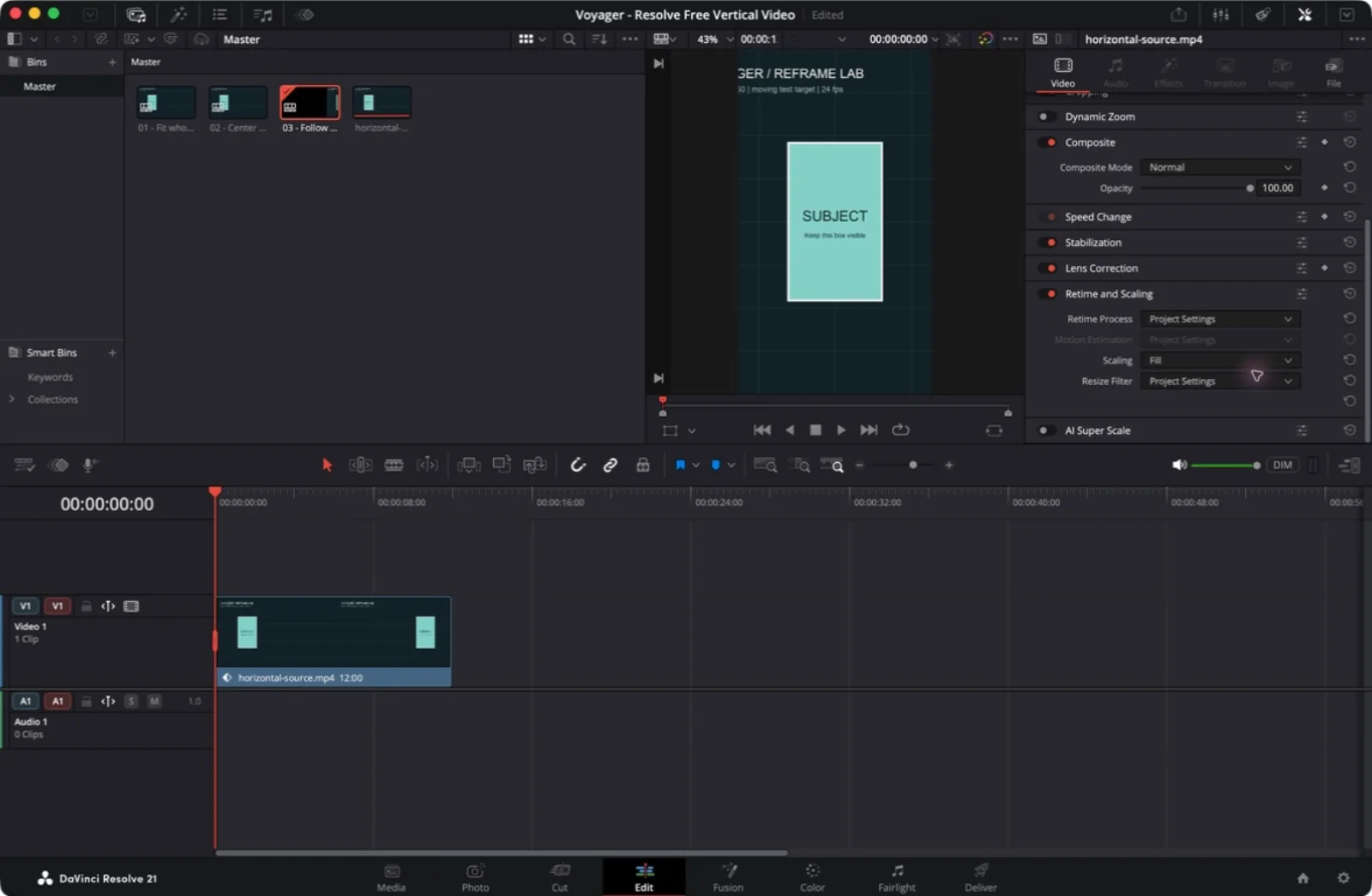
Task: Open the Scaling dropdown set to Fill
Action: 1219,360
